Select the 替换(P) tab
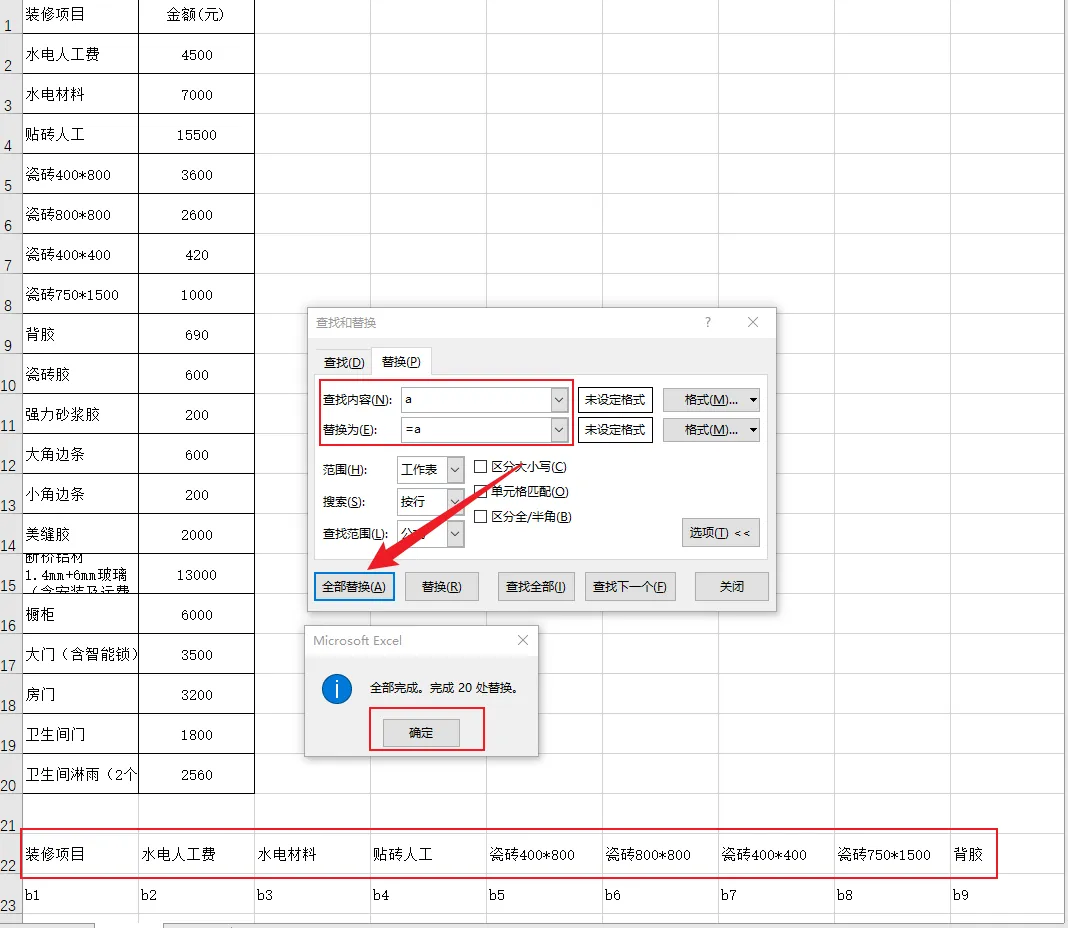The height and width of the screenshot is (928, 1068). click(x=401, y=362)
